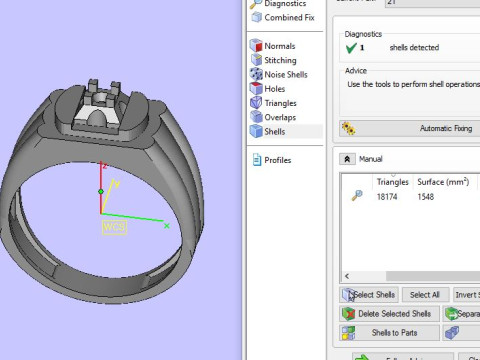Click the Stitching icon
The width and height of the screenshot is (480, 360).
(x=256, y=60)
